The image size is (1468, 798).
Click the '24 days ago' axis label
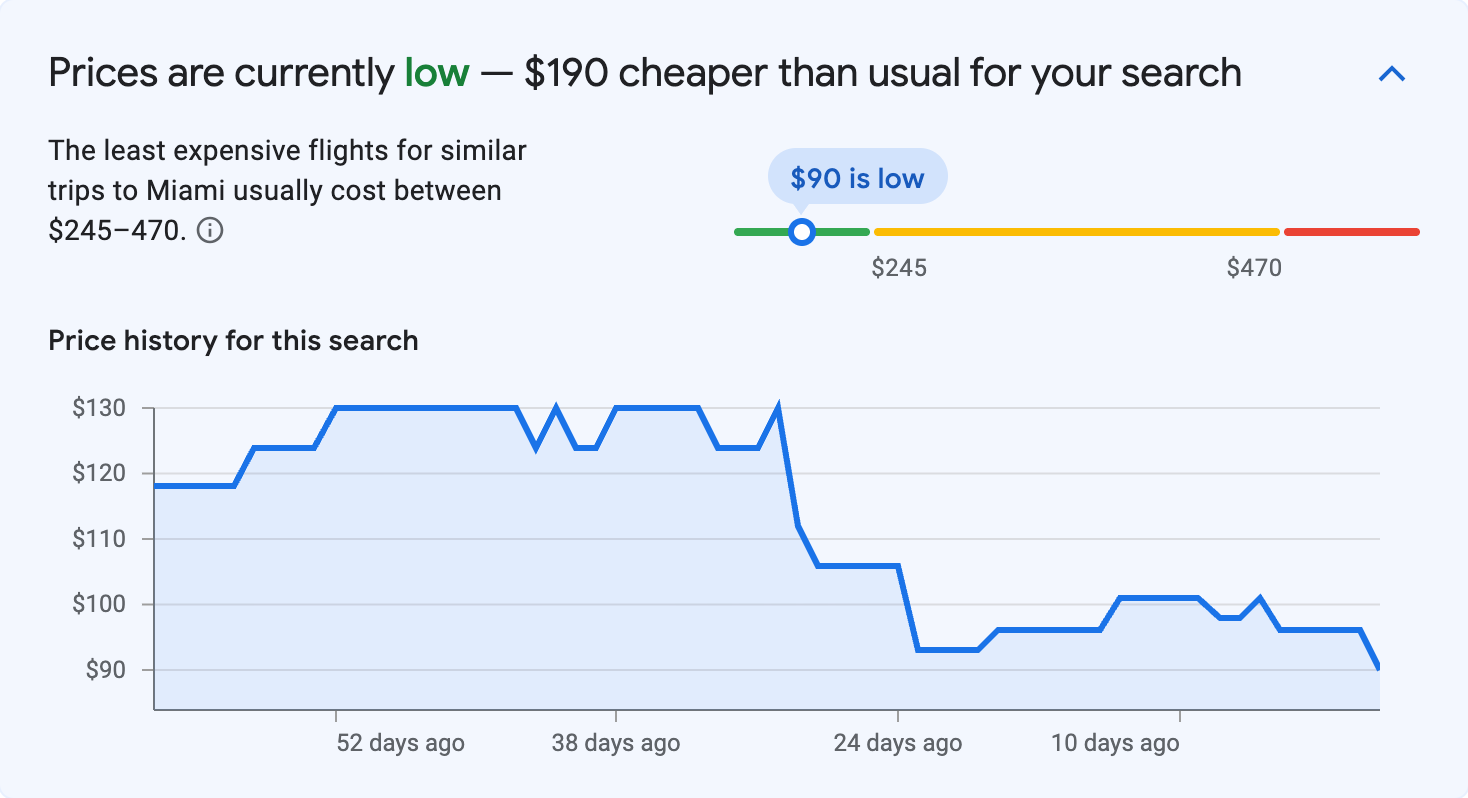[896, 742]
